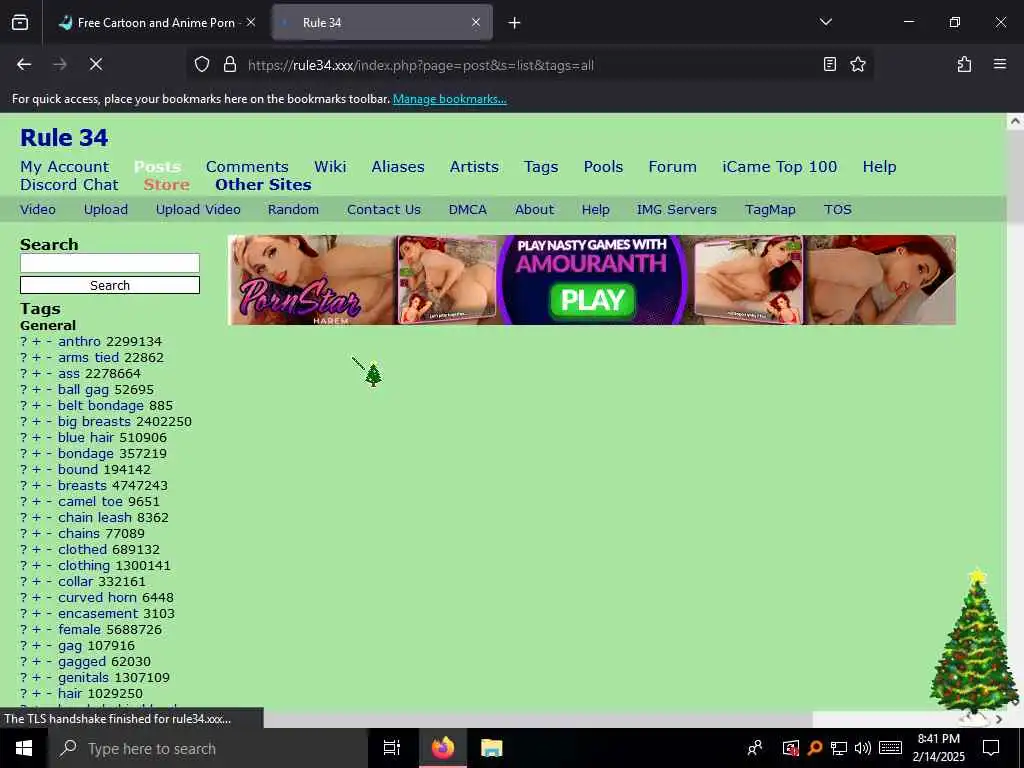Add the chains tag with plus

click(37, 533)
